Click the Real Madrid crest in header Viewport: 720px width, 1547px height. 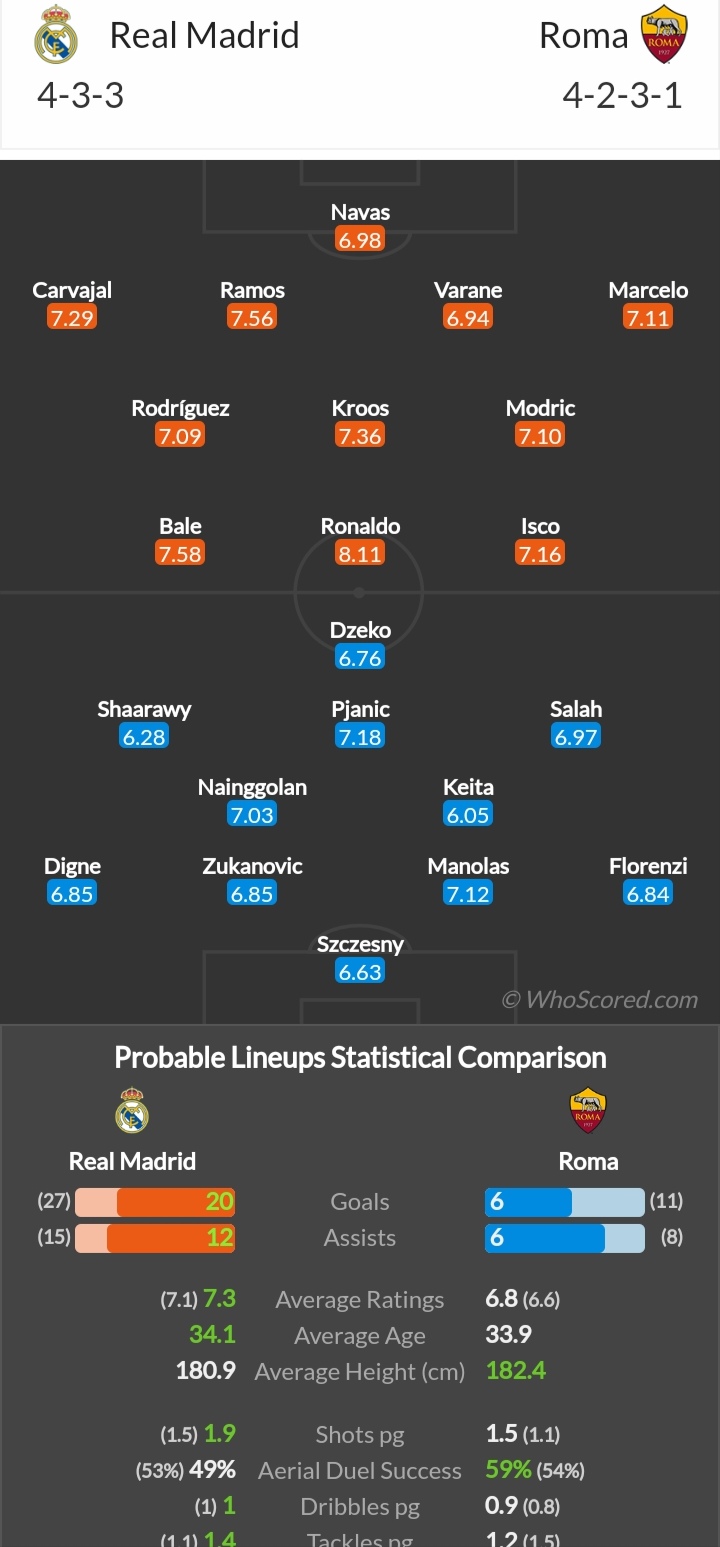56,34
